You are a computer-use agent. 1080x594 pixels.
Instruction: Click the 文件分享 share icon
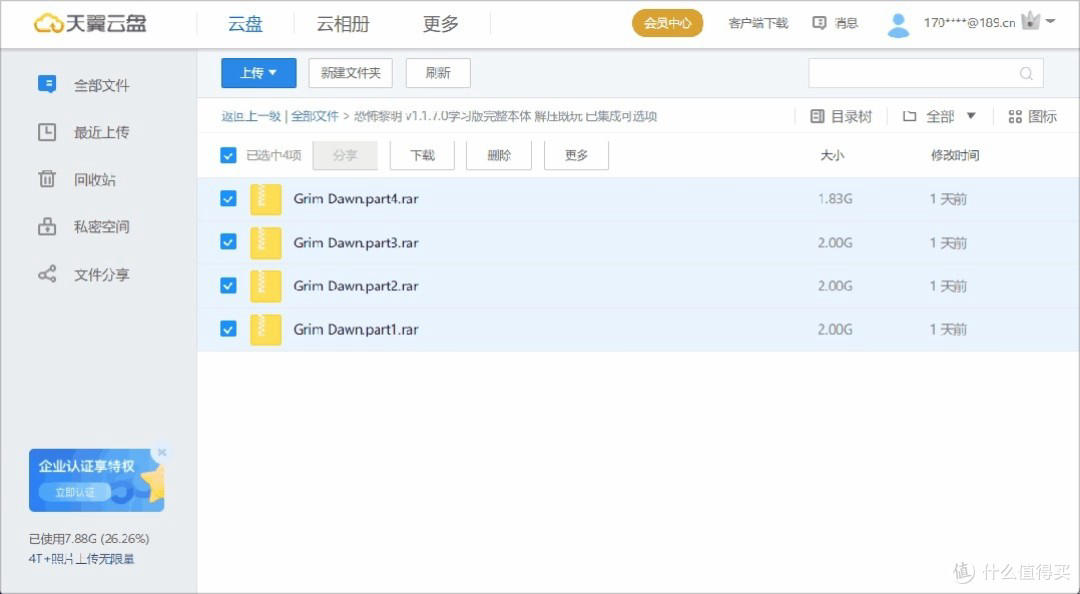[x=47, y=275]
